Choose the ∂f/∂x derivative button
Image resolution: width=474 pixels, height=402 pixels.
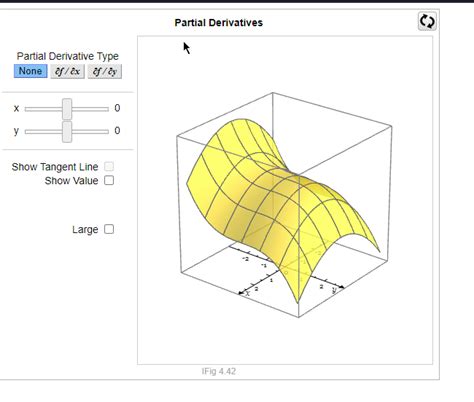(x=68, y=71)
